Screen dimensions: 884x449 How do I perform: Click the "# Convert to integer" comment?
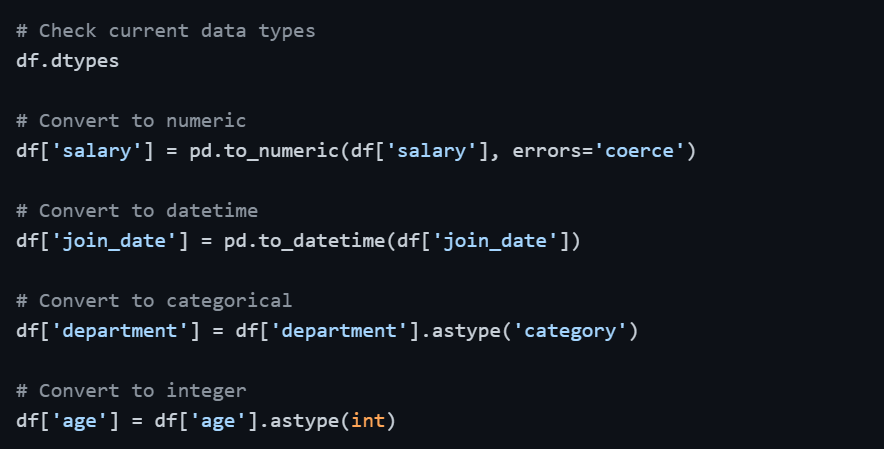pos(130,390)
